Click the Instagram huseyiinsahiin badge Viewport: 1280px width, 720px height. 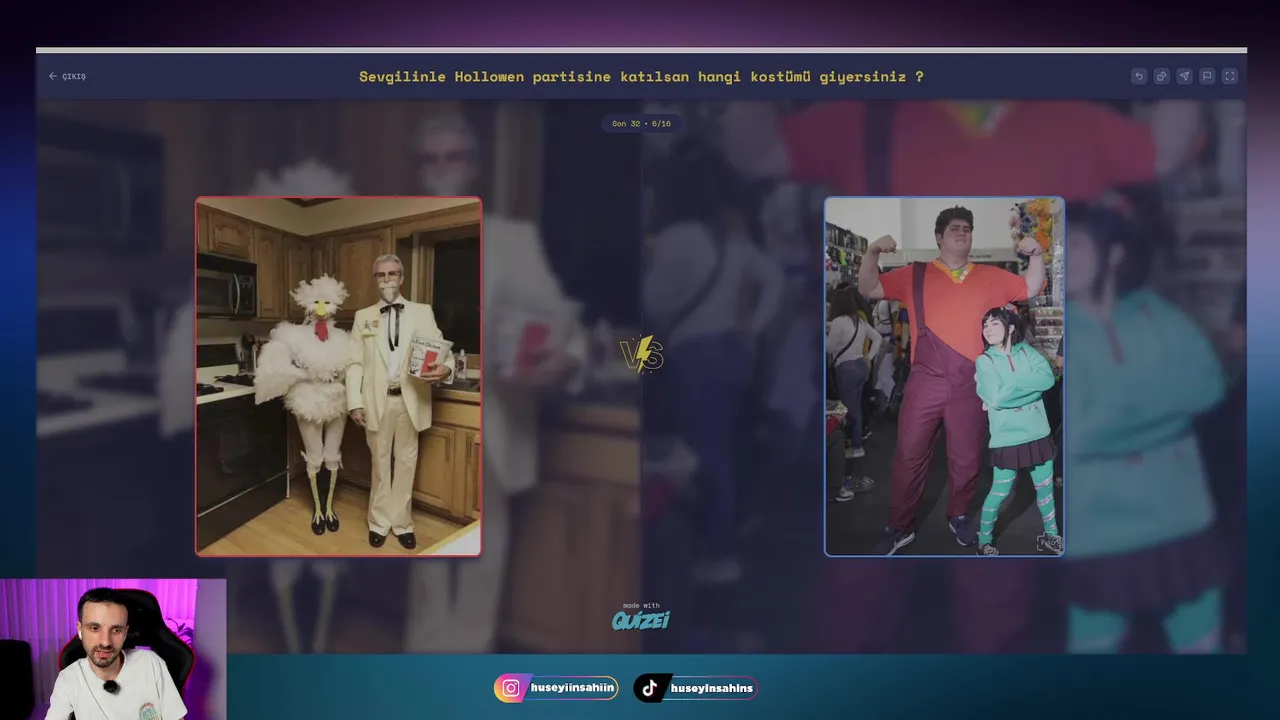[556, 688]
